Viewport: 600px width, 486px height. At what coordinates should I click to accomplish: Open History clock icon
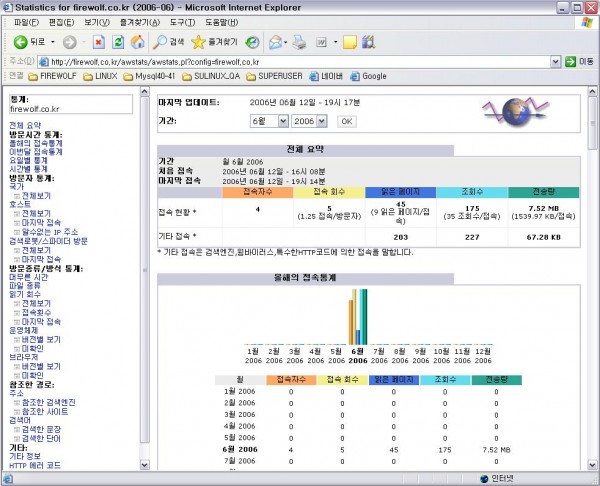(252, 42)
